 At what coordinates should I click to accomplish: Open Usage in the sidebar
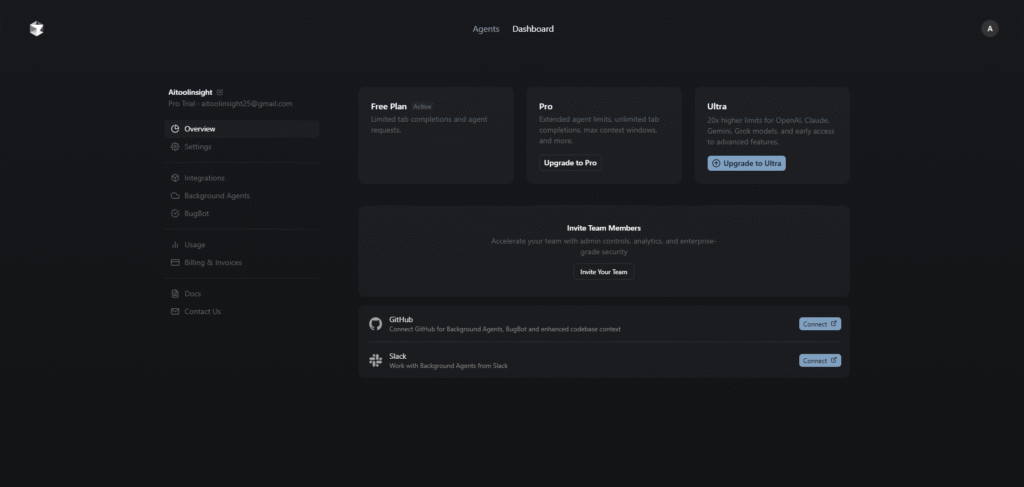[x=242, y=245]
